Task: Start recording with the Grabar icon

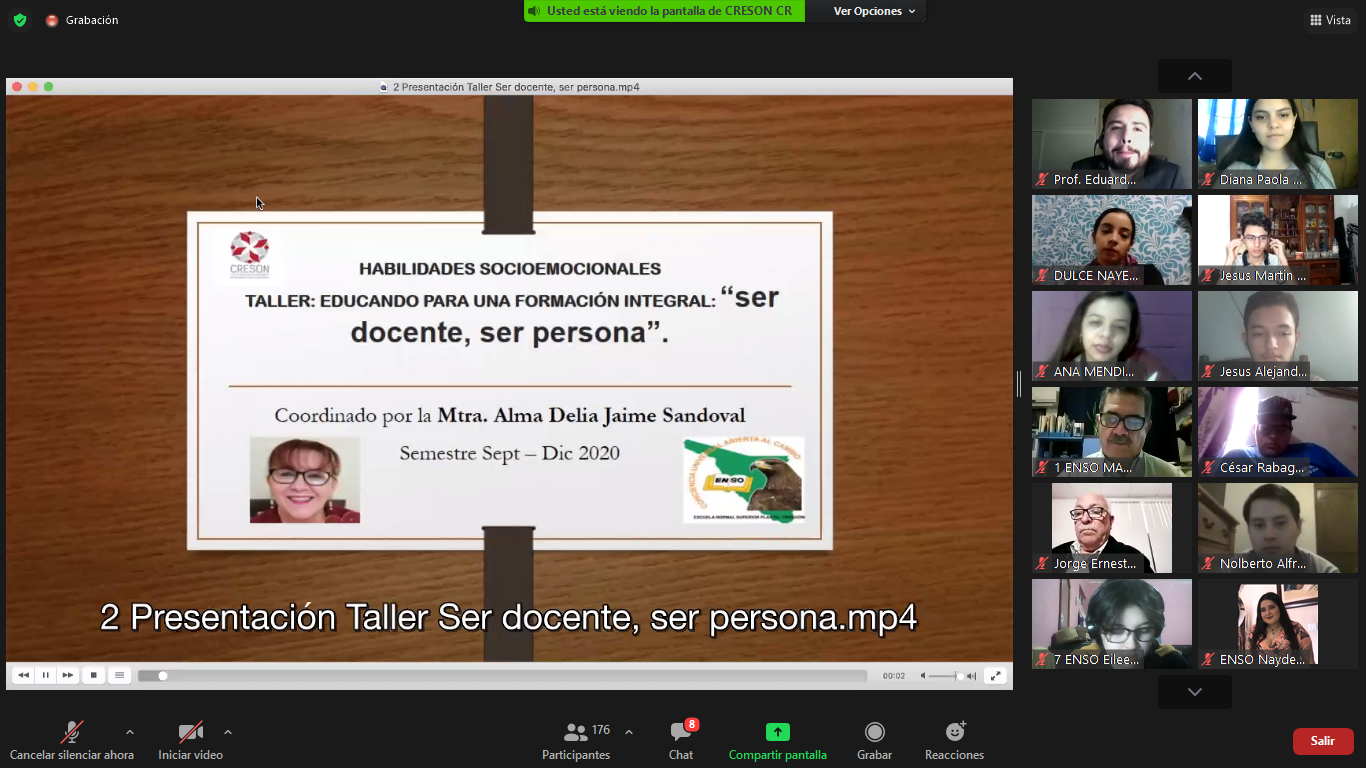Action: 874,733
